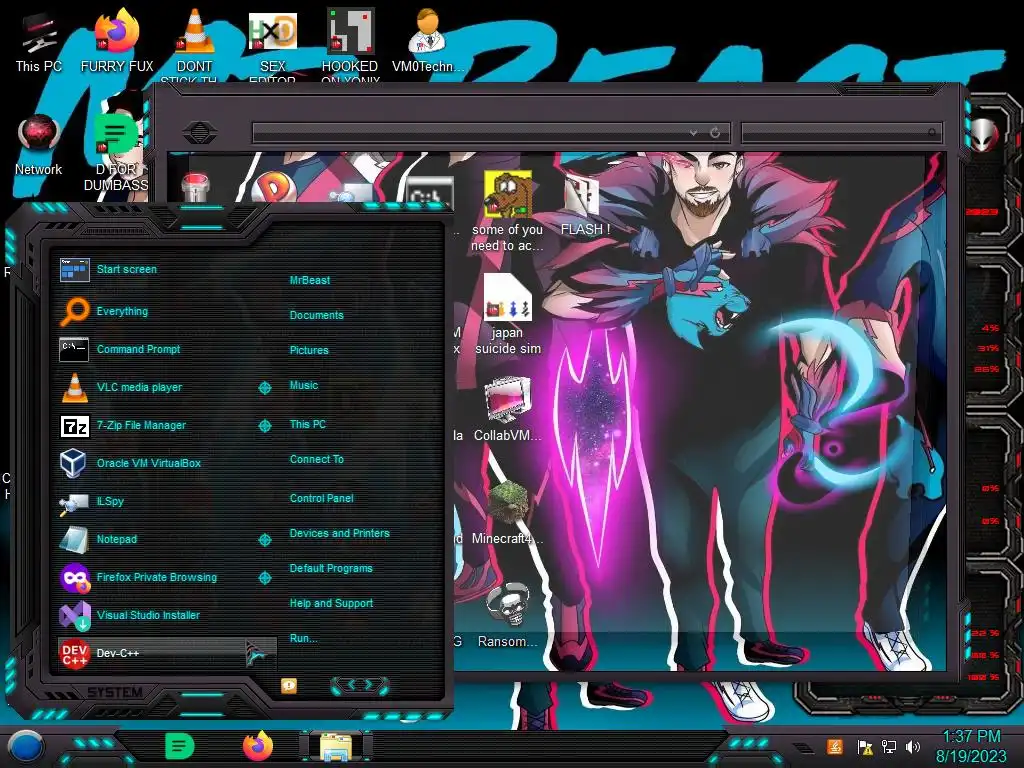Click the Start orb button

(25, 746)
